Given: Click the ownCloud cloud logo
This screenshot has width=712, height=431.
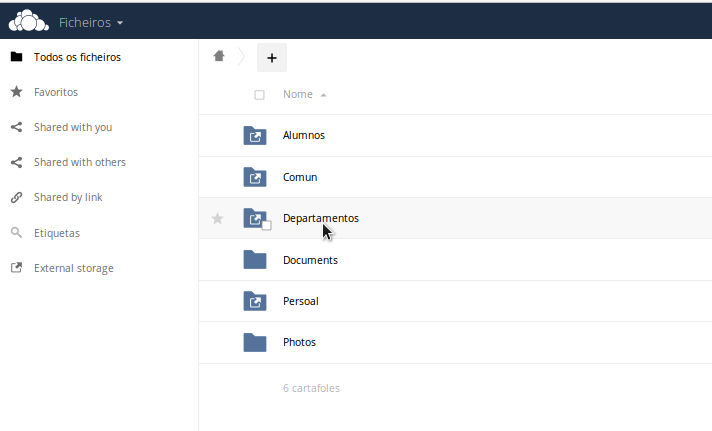Looking at the screenshot, I should pyautogui.click(x=29, y=21).
